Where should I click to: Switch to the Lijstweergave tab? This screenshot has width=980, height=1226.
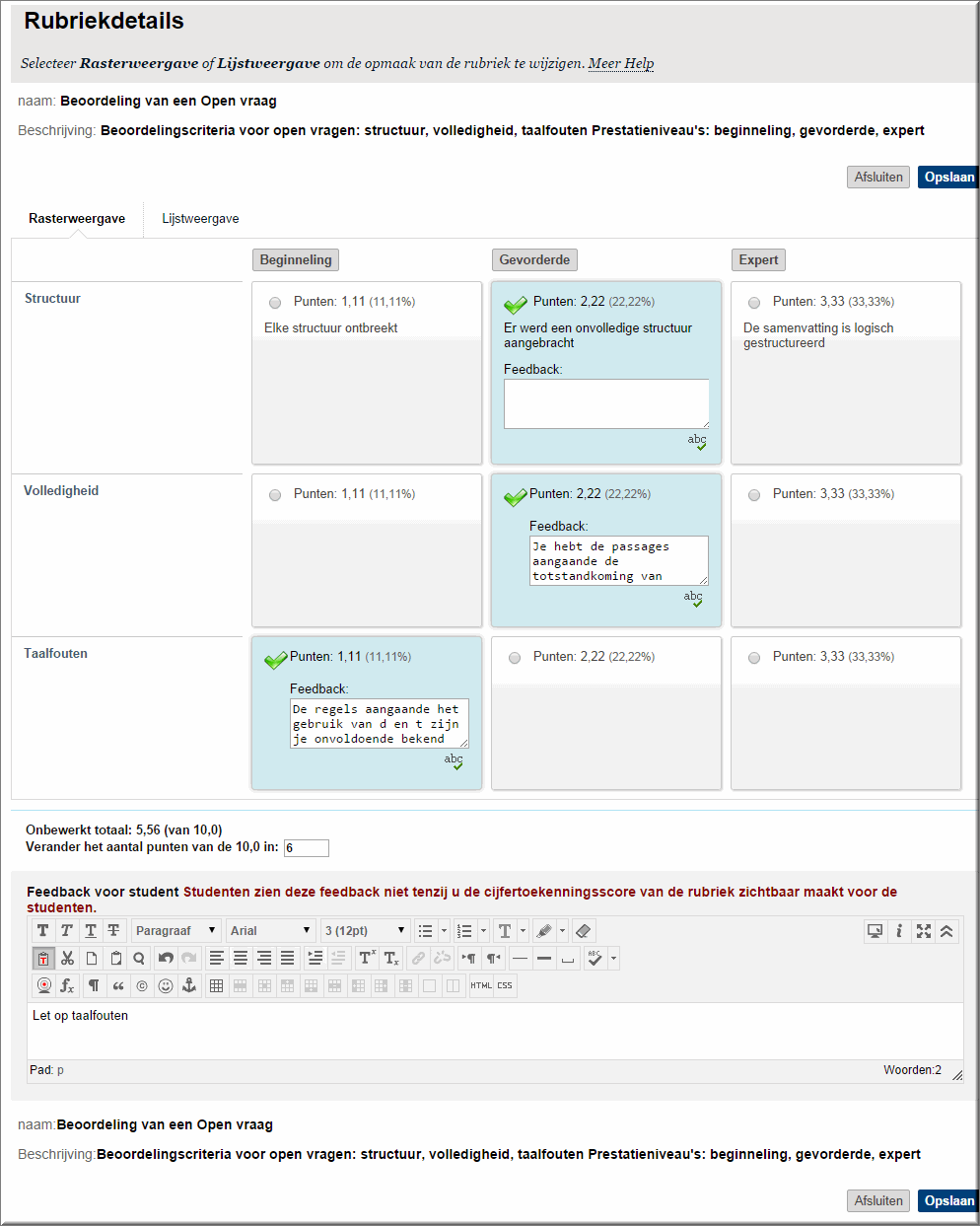pos(200,219)
